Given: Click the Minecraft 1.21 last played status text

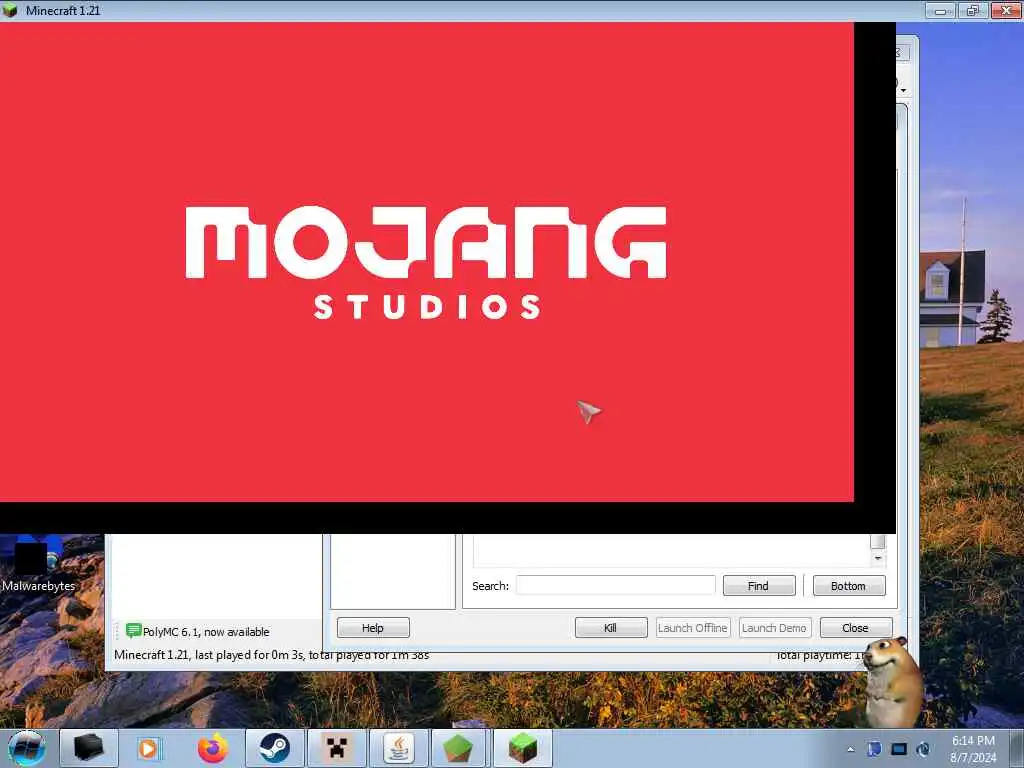Looking at the screenshot, I should tap(271, 654).
